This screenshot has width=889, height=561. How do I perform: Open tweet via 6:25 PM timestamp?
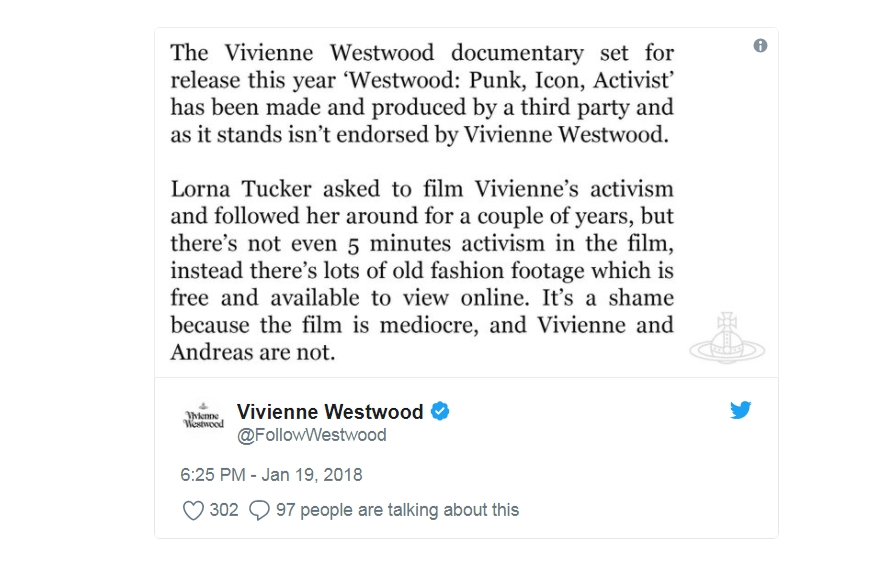[x=213, y=475]
